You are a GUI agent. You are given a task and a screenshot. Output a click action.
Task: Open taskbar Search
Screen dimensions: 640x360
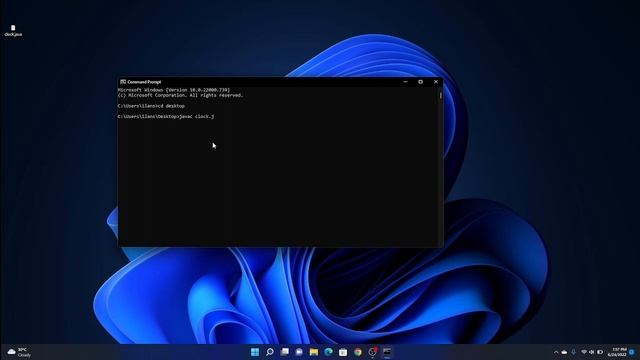tap(269, 352)
